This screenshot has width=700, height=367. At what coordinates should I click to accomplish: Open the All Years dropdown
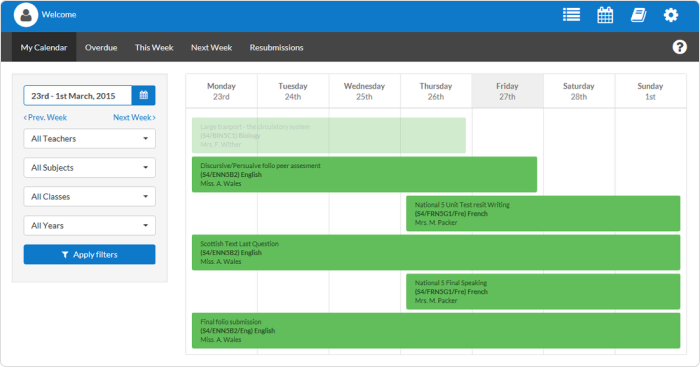(89, 225)
